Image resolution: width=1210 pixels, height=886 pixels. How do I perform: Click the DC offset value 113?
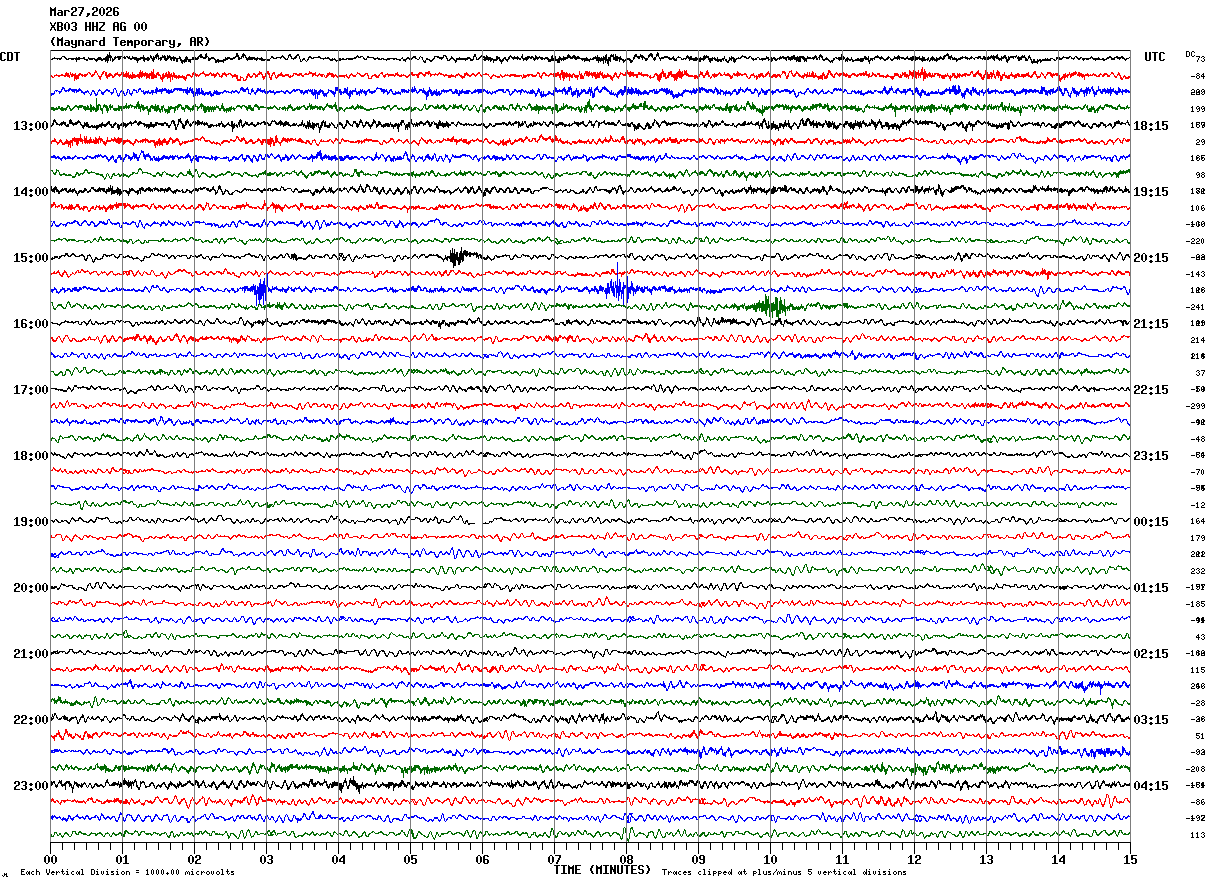1197,835
